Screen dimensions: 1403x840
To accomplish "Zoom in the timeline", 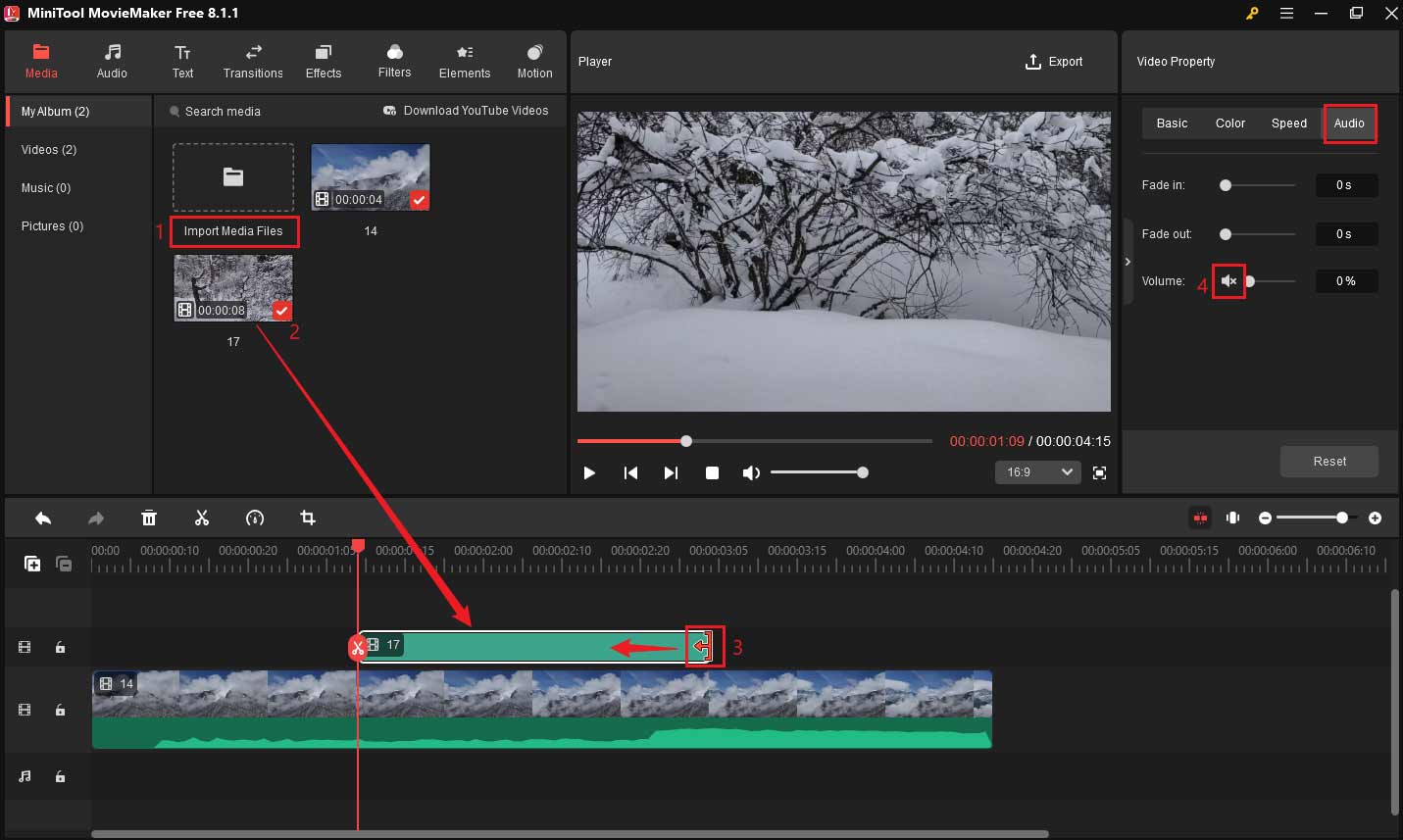I will click(1376, 518).
